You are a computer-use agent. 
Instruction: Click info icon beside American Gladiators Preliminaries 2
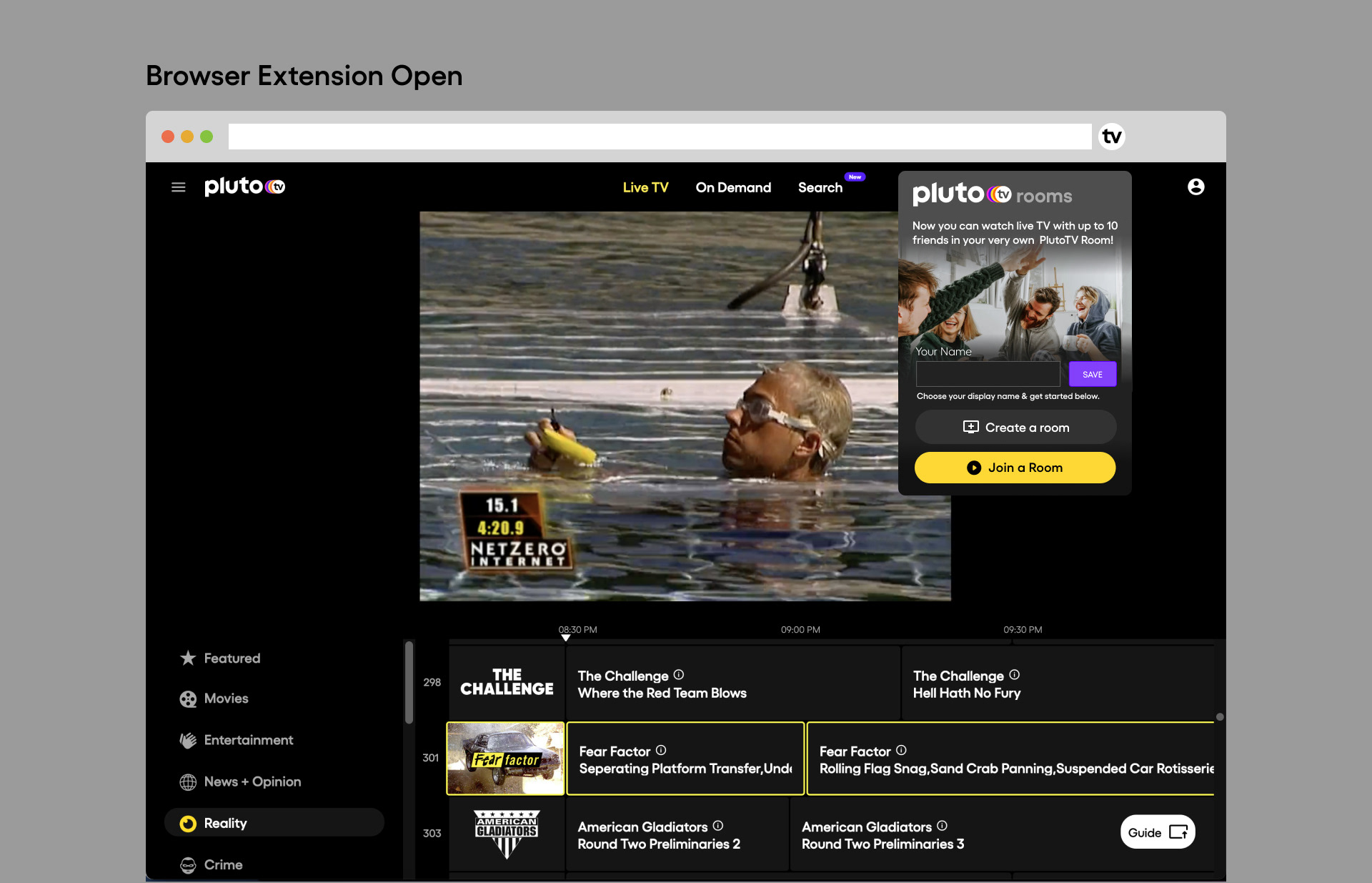click(x=718, y=826)
